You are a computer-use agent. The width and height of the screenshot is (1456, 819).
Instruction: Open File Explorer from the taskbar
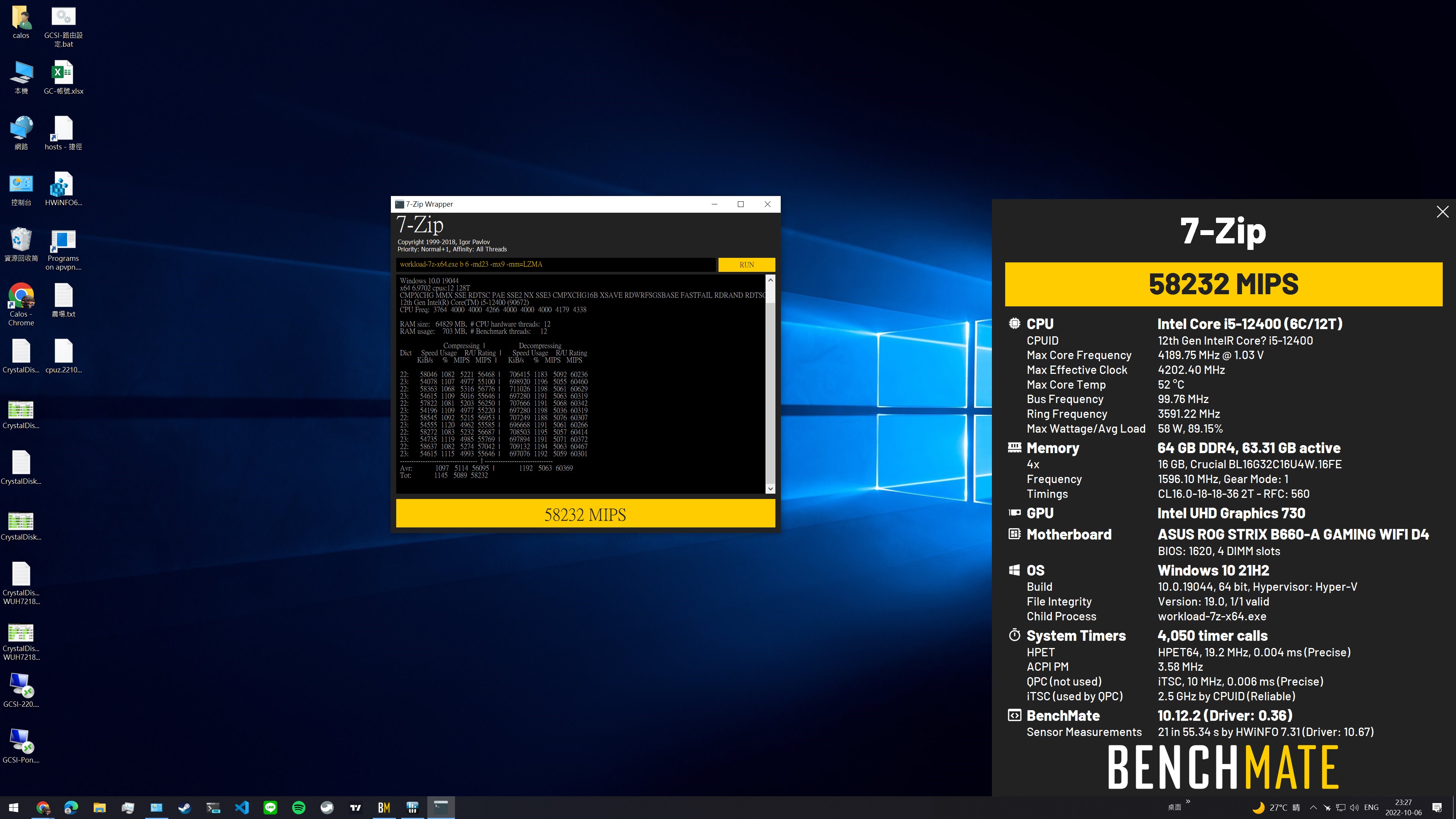pos(99,807)
